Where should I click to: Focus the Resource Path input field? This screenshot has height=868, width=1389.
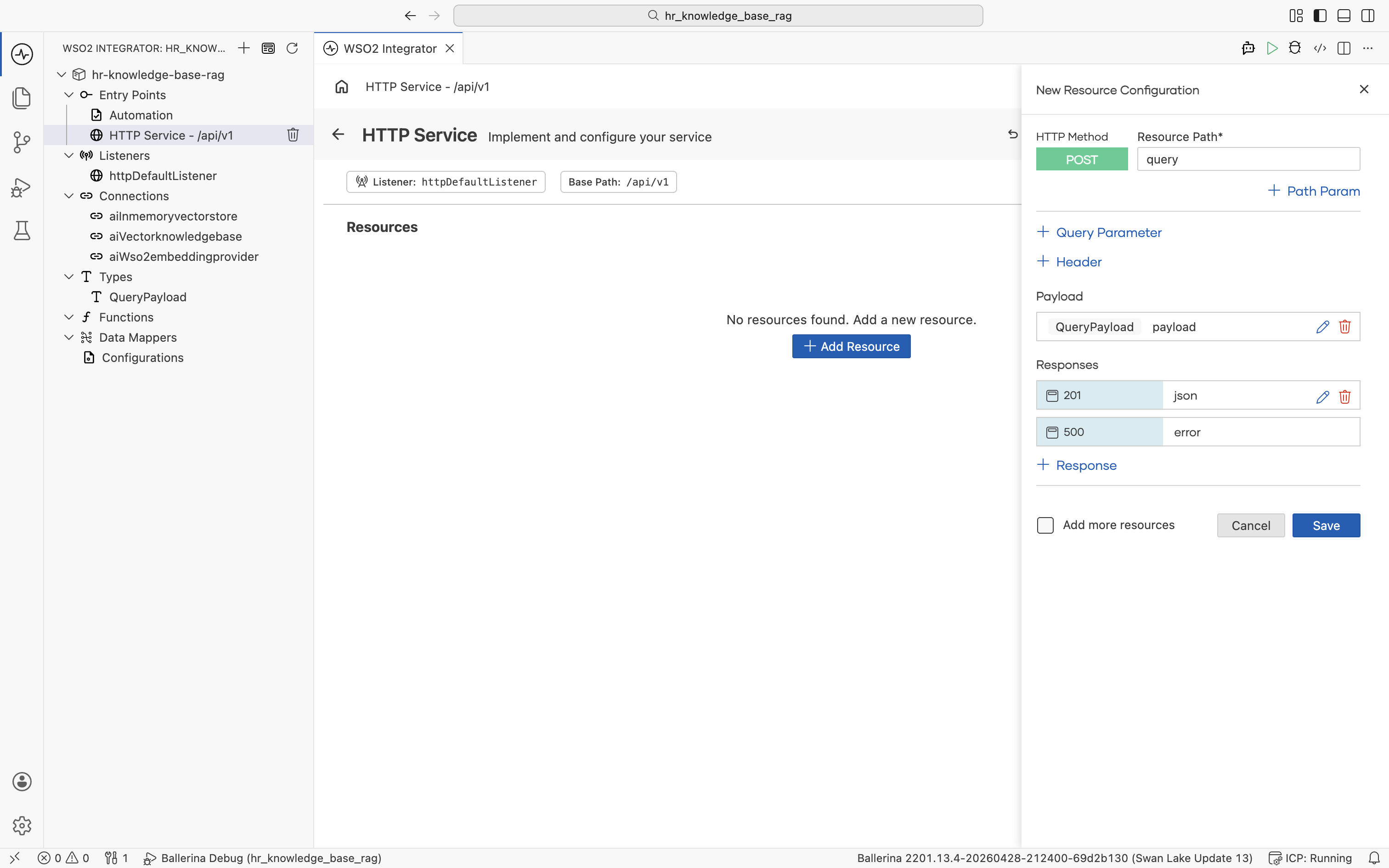(x=1248, y=159)
